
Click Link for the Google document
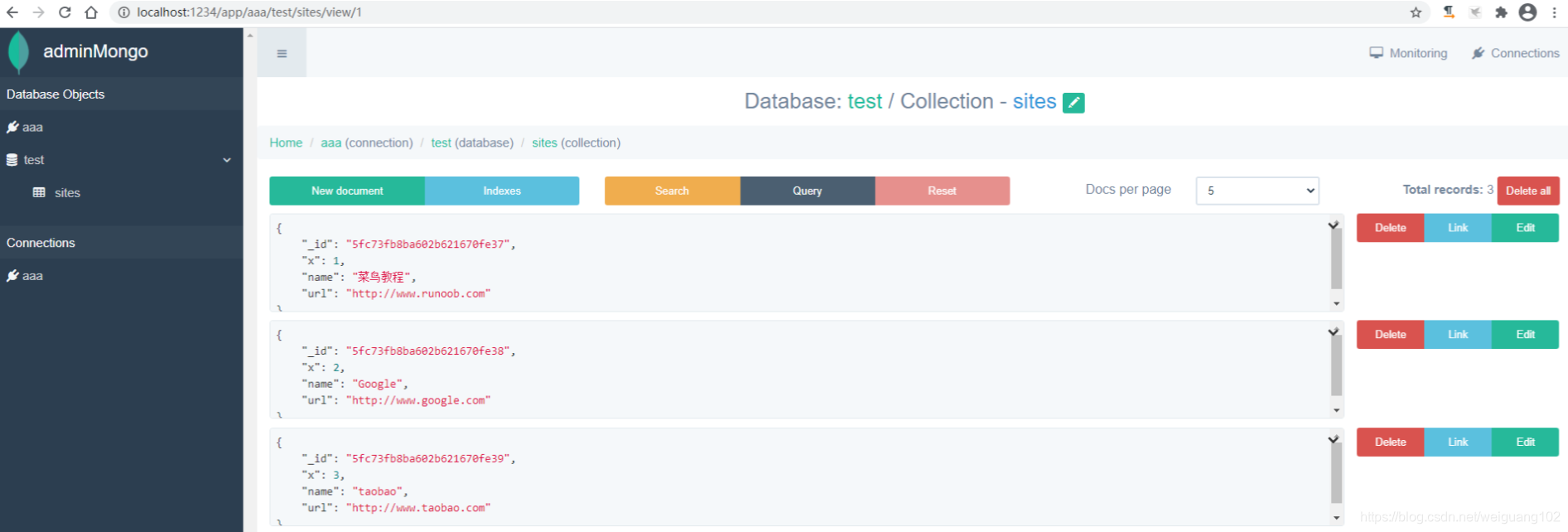click(x=1458, y=335)
